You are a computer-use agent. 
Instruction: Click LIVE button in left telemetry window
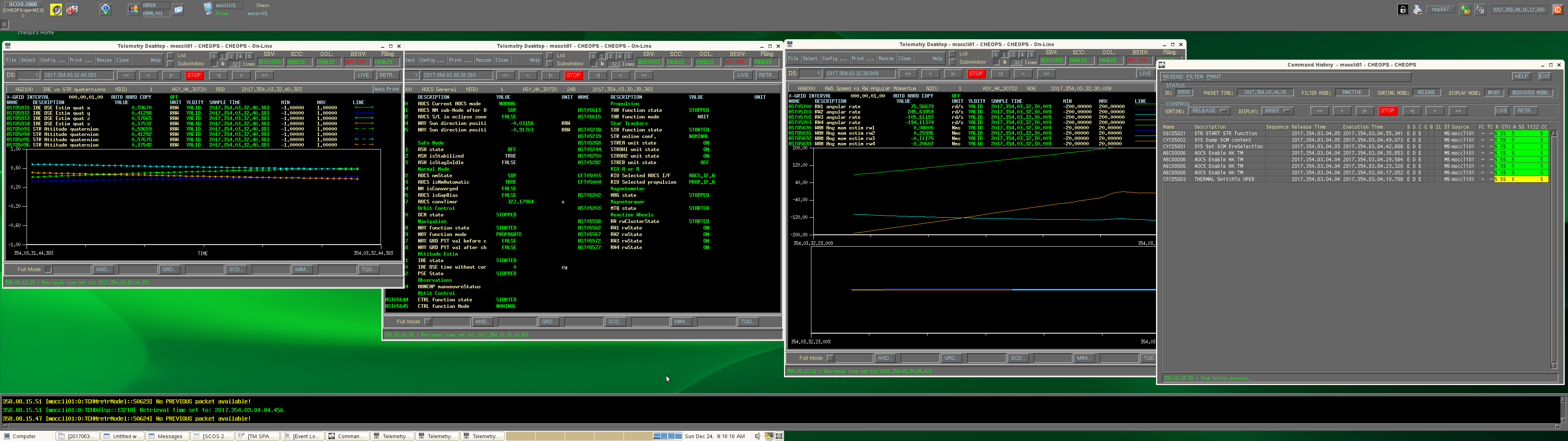point(363,76)
